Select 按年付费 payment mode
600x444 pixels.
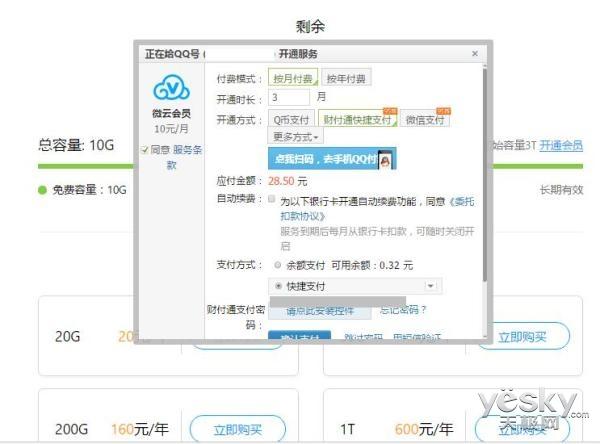(x=346, y=78)
